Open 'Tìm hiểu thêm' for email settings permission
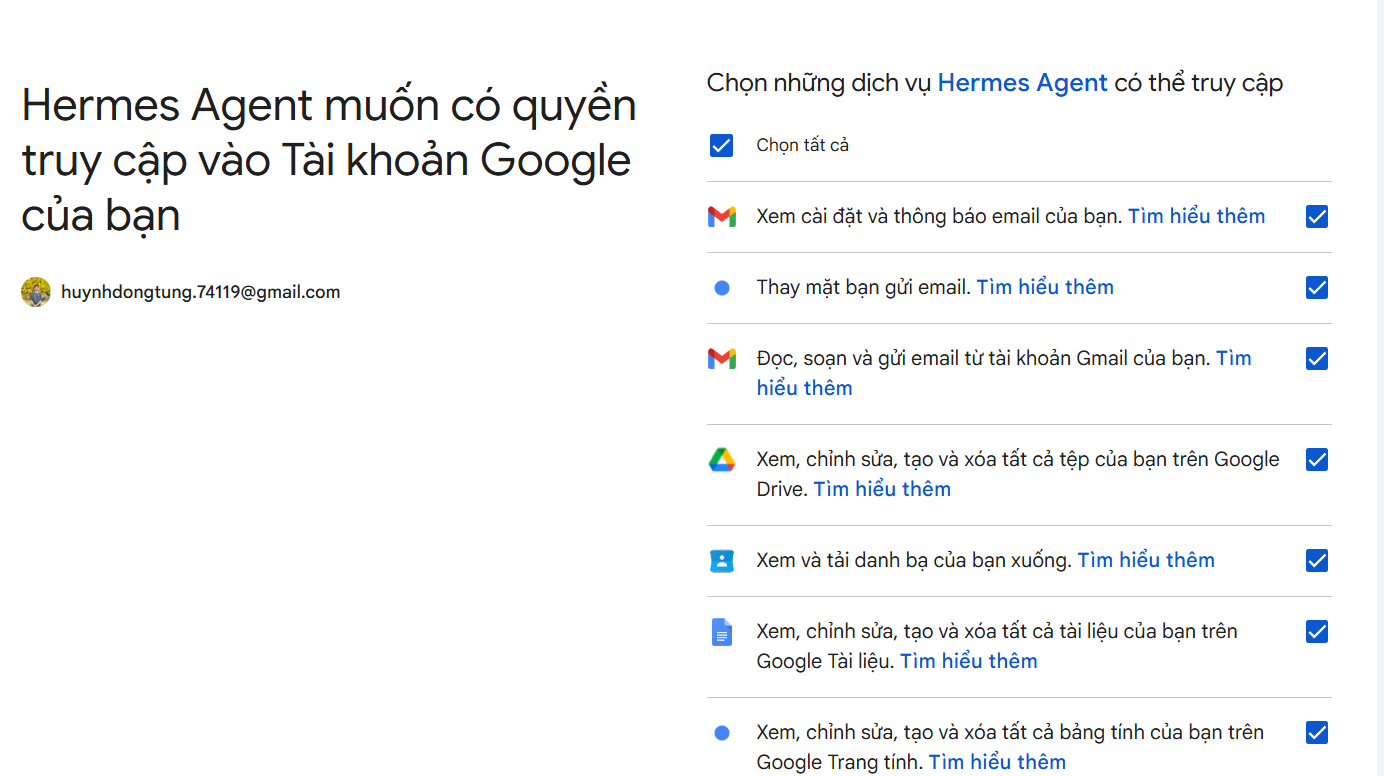The image size is (1384, 776). 1197,216
